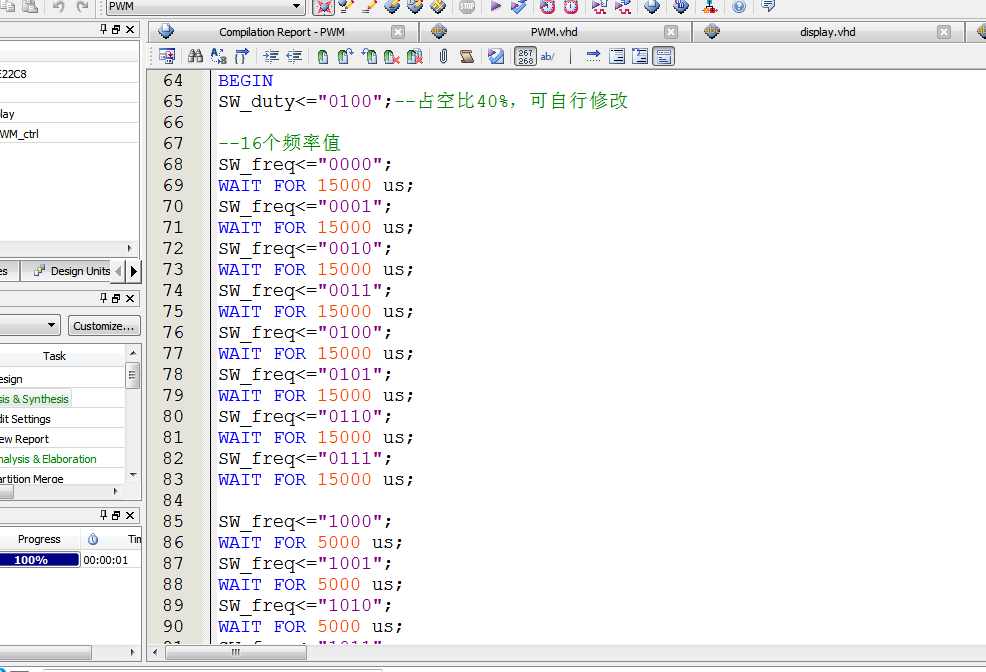Click the horizontal scrollbar thumb below the code editor
Screen dimensions: 986x672
point(236,653)
